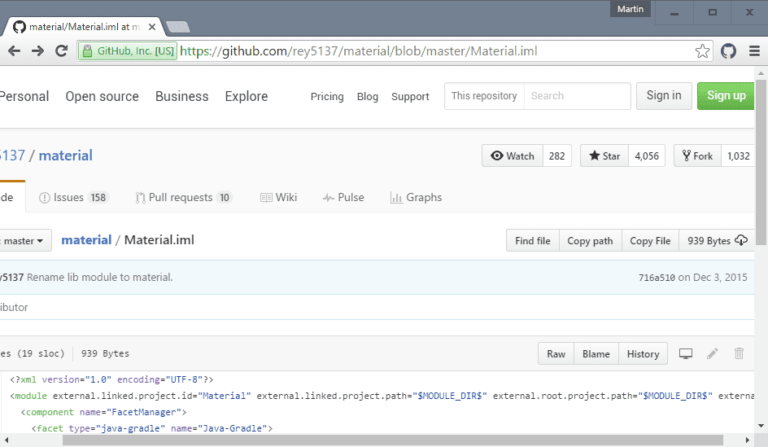The image size is (768, 447).
Task: Fork the material repository
Action: click(697, 156)
